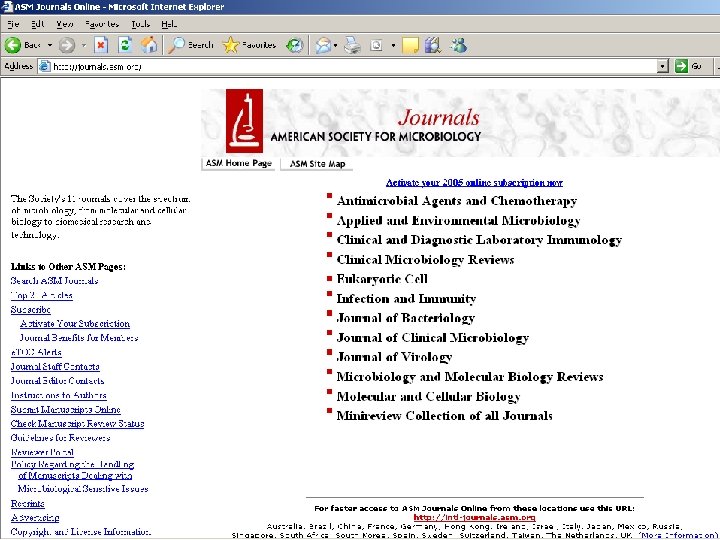
Task: Open the Favorites menu
Action: point(102,24)
